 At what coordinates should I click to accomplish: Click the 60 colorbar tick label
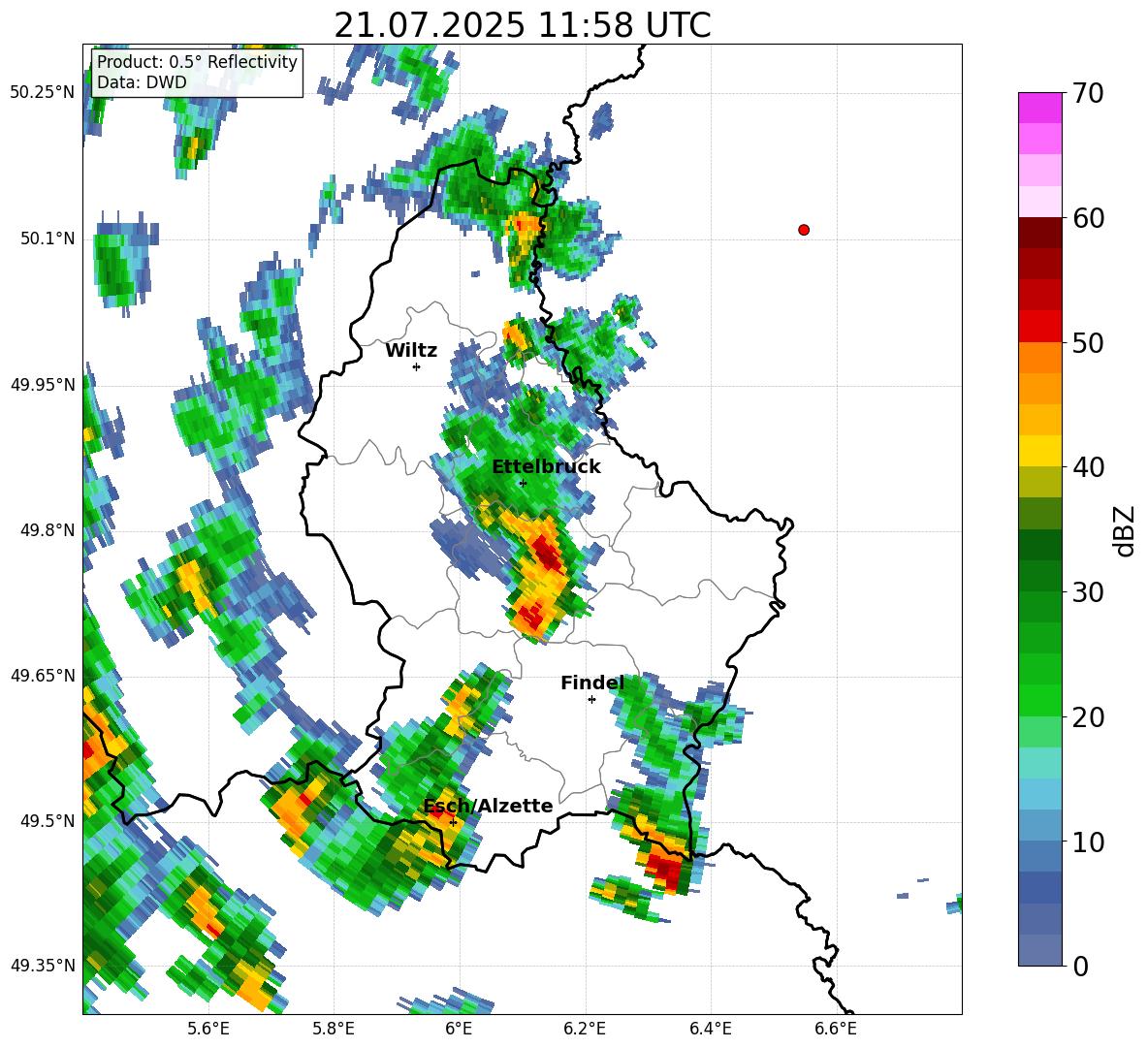click(x=1088, y=218)
